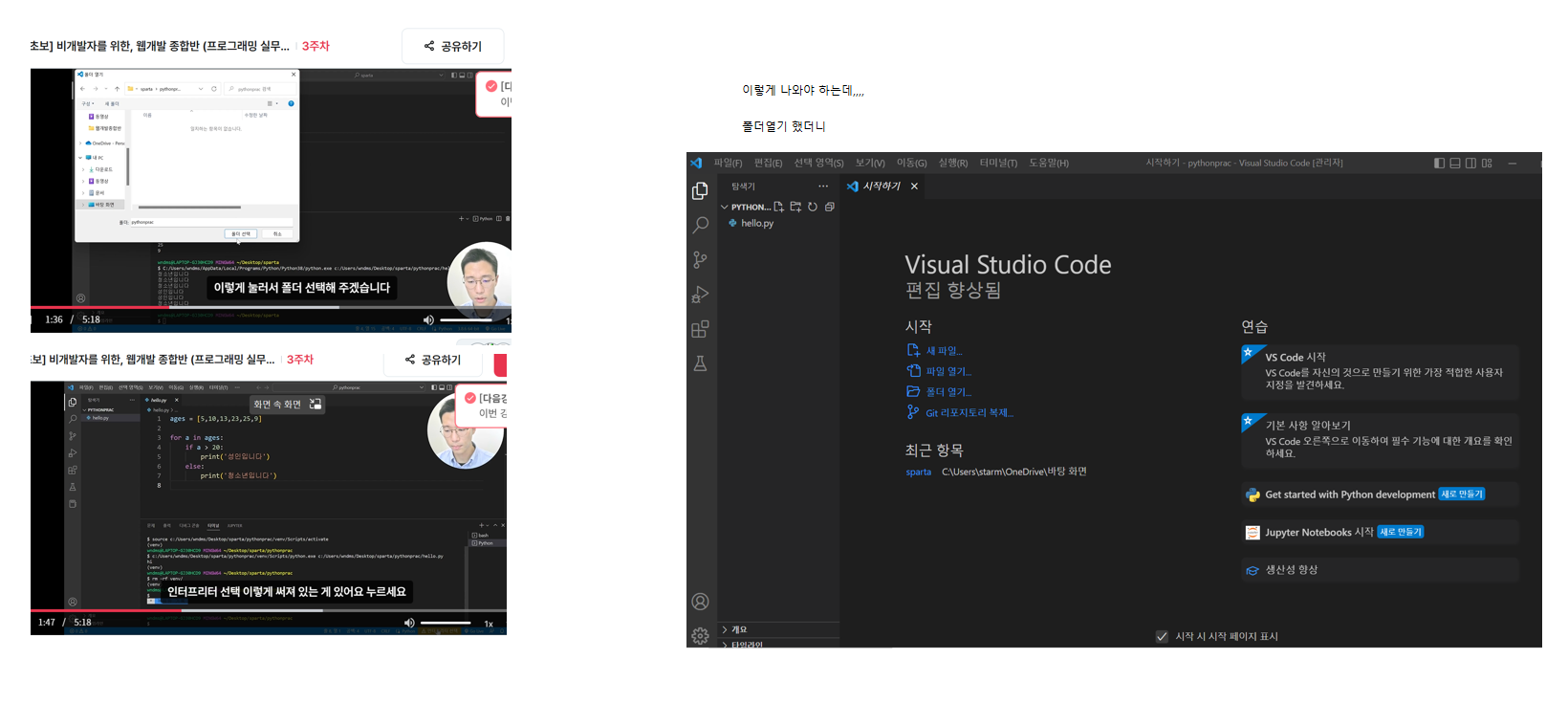This screenshot has width=1568, height=703.
Task: Click 폴더 선택 button in folder dialog
Action: pos(241,233)
